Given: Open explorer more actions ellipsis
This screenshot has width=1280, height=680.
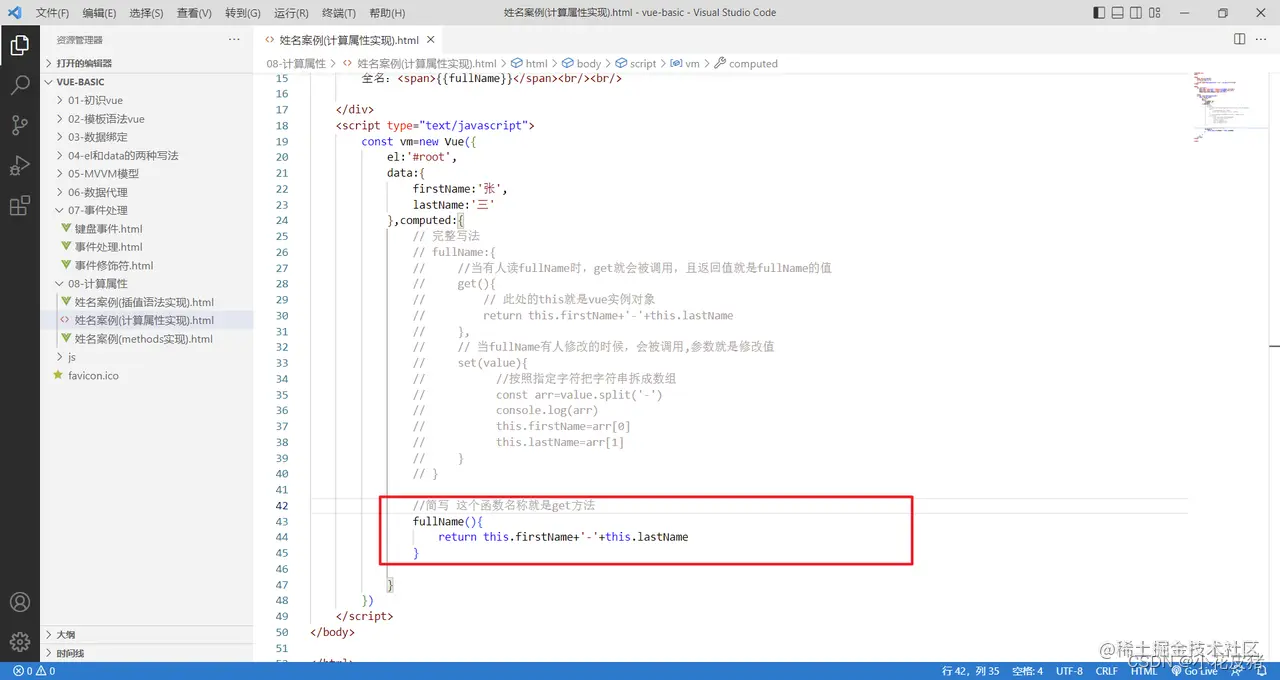Looking at the screenshot, I should 234,40.
